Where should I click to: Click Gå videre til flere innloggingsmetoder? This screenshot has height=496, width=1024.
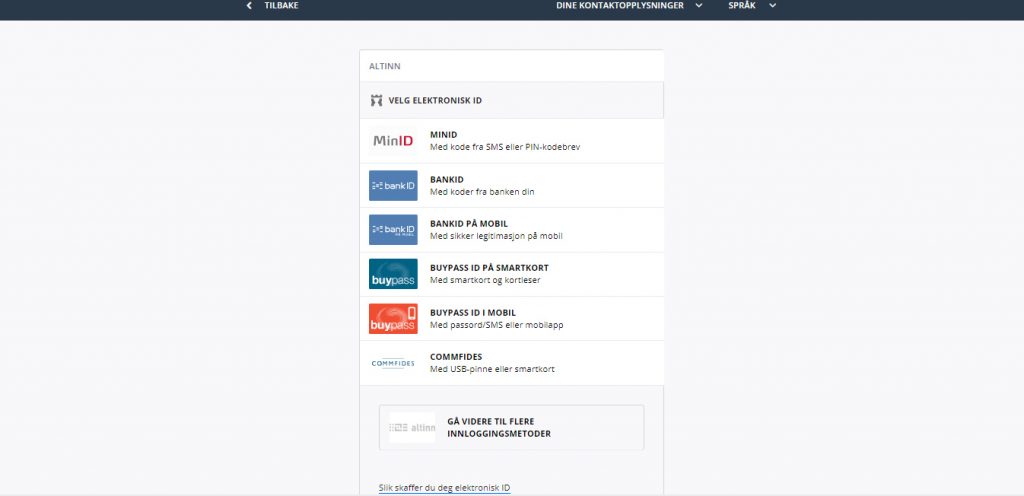(511, 427)
